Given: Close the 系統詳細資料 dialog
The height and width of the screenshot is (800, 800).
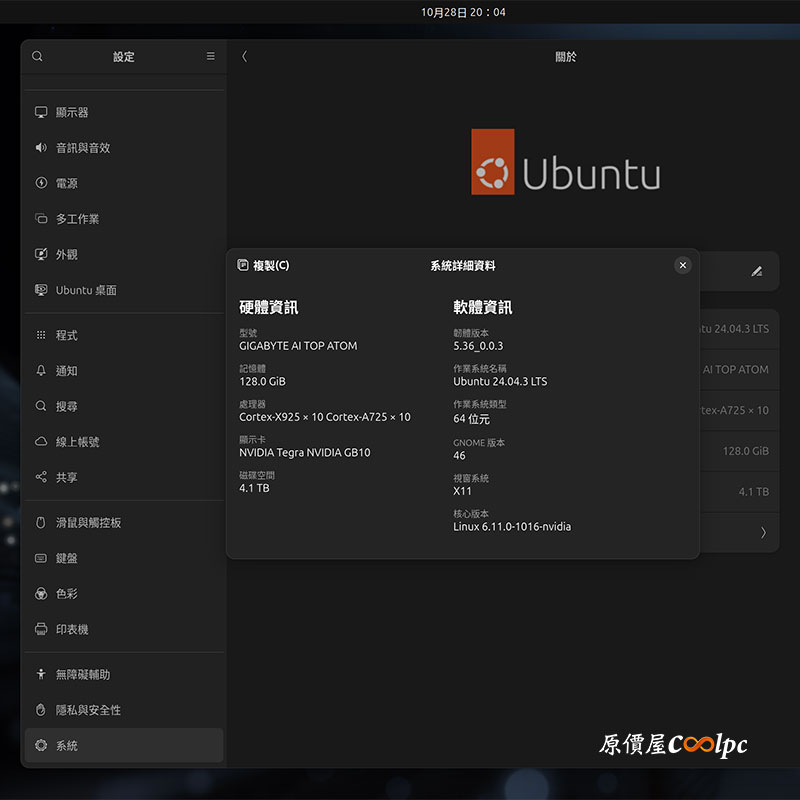Looking at the screenshot, I should coord(682,265).
